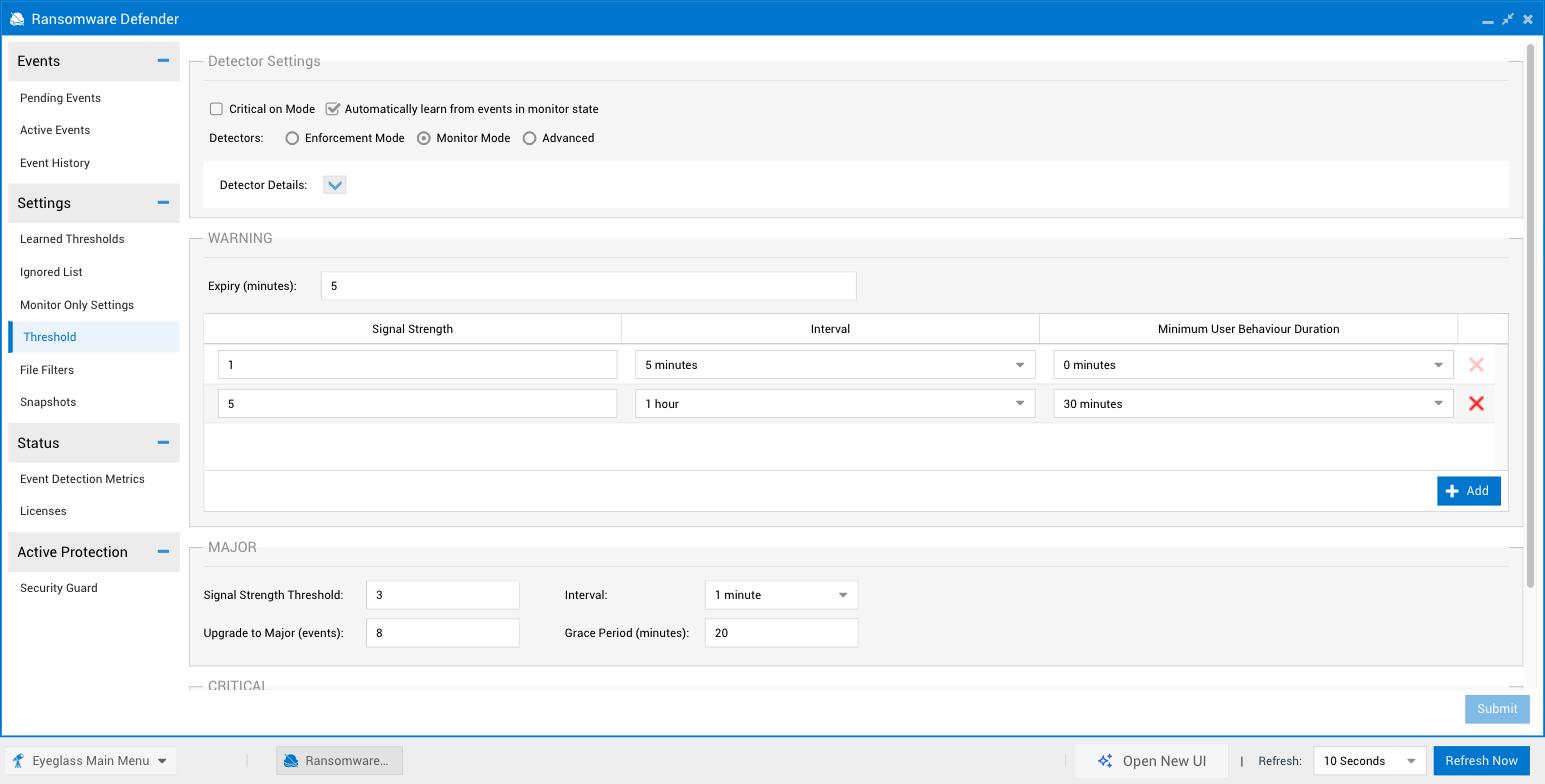Click the Signal Strength field containing 5

click(417, 404)
